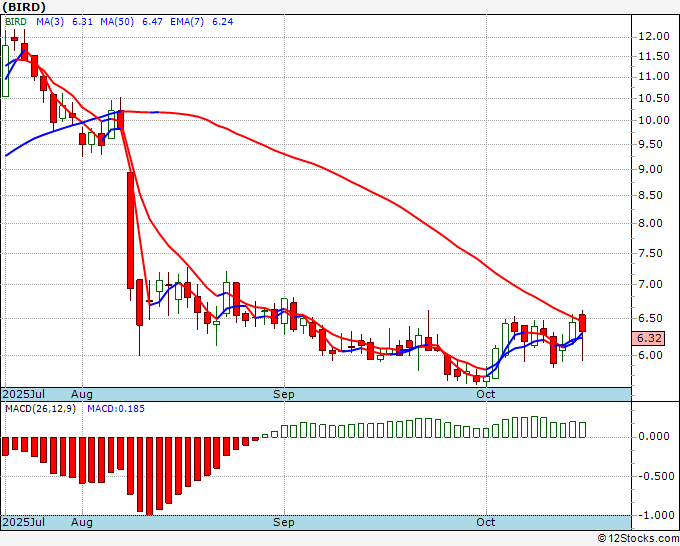
Task: Click Sep on the MACD panel axis
Action: (284, 522)
